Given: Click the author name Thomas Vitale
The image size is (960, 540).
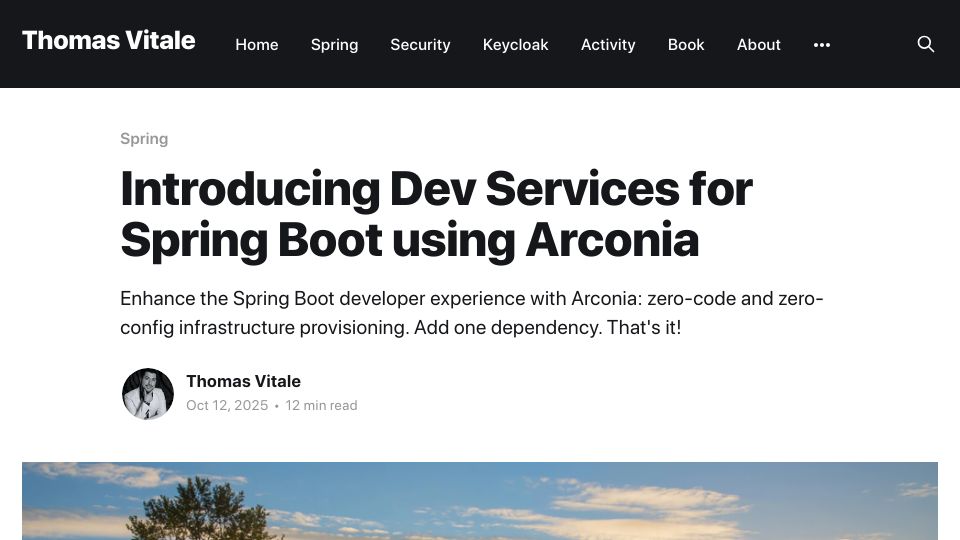Looking at the screenshot, I should (x=243, y=381).
